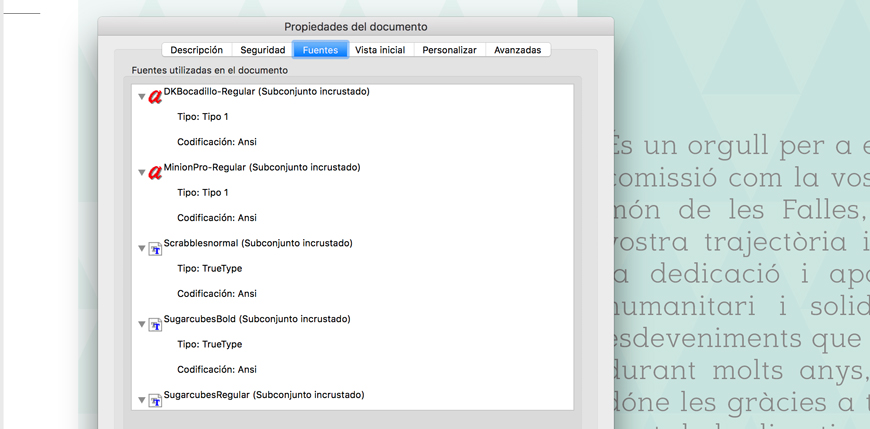Click 'Tipo: TrueType' under Scrabblesnormal
The height and width of the screenshot is (429, 870).
(210, 269)
